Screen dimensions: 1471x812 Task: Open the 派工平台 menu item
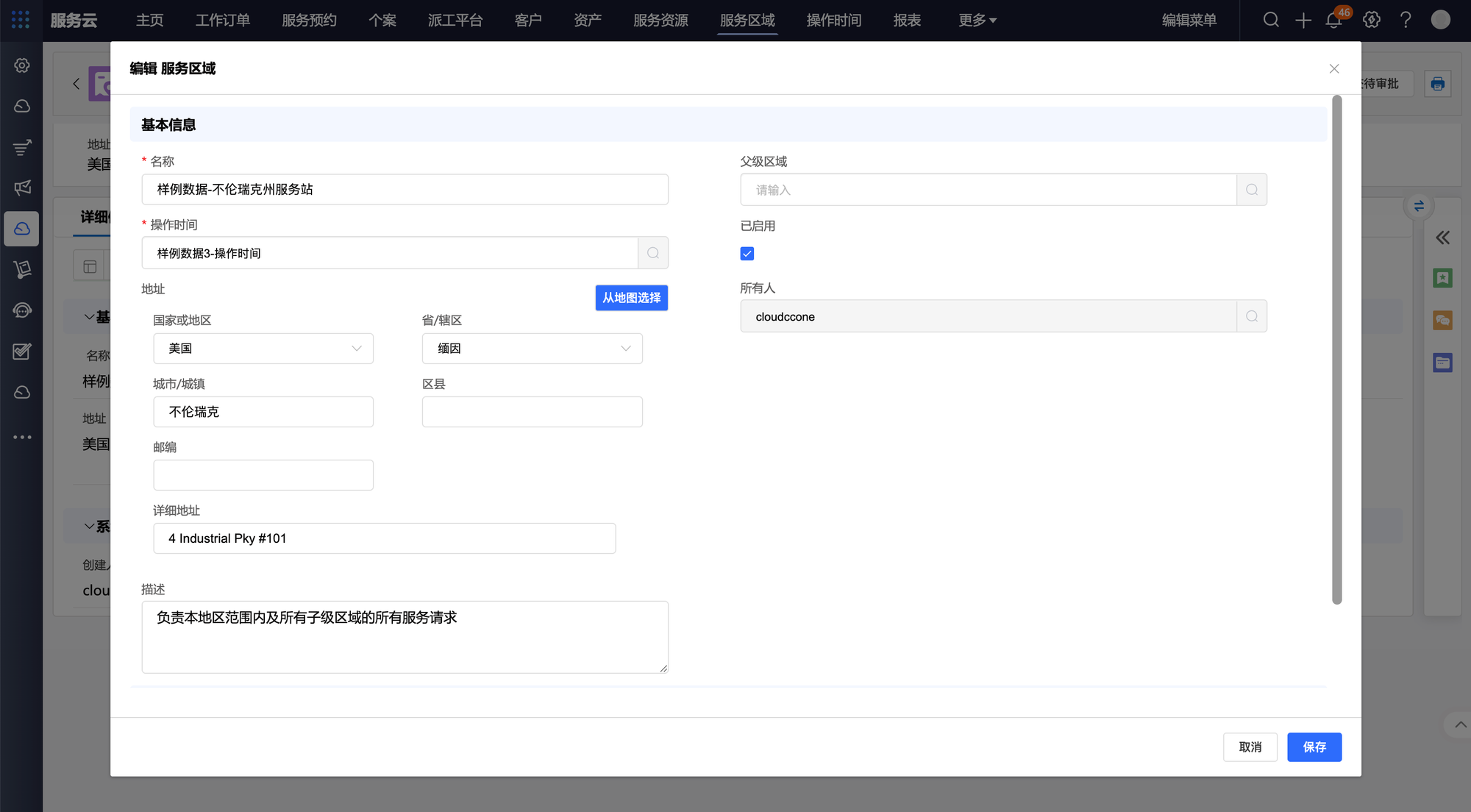coord(455,21)
